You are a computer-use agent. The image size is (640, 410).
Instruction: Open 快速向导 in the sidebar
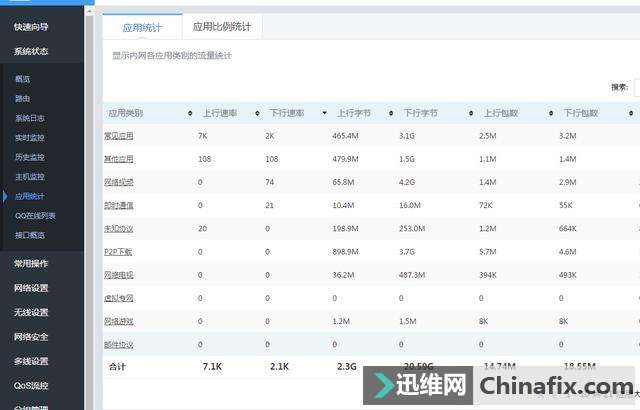tap(31, 27)
